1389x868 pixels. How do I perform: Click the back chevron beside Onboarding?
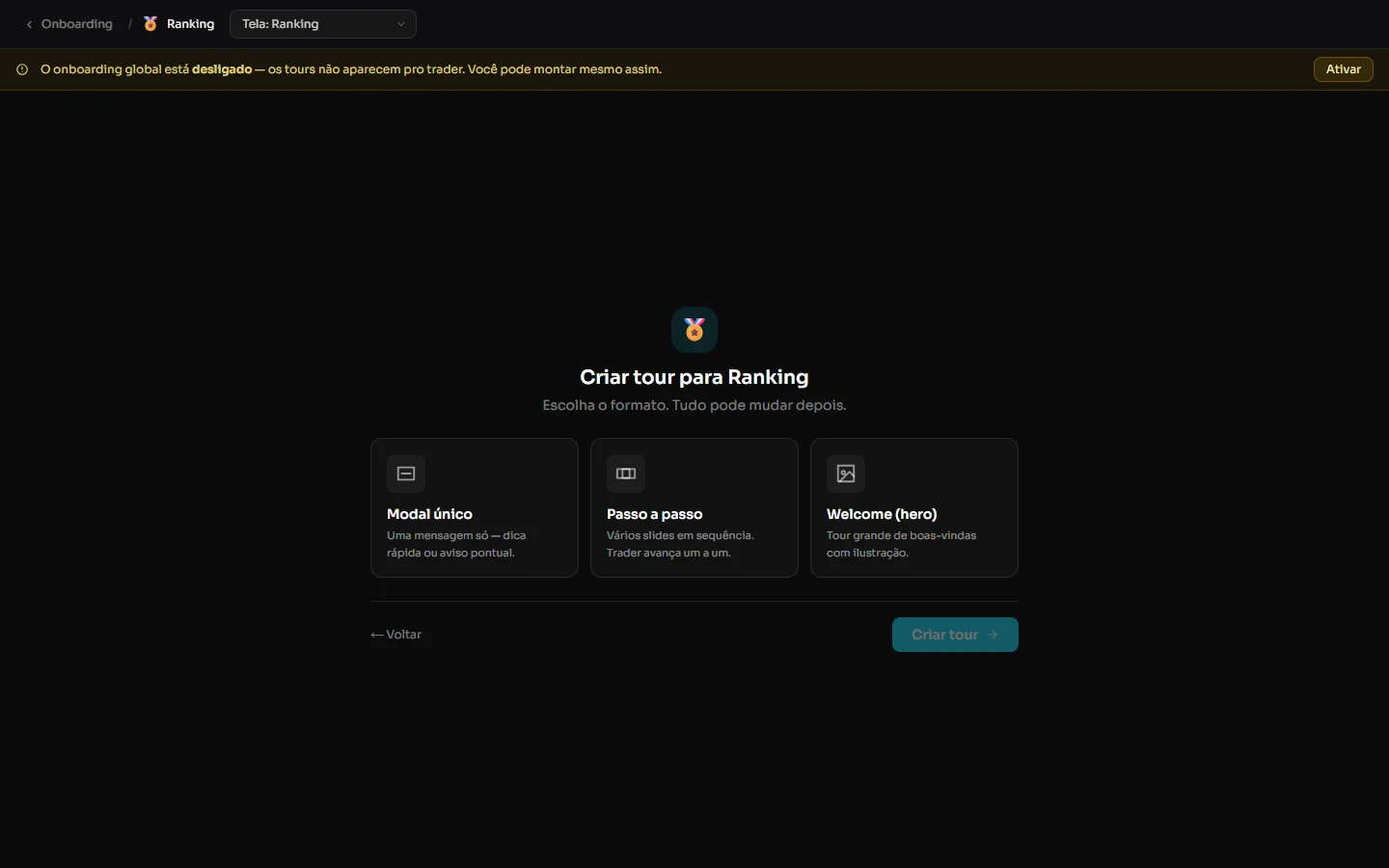point(29,24)
